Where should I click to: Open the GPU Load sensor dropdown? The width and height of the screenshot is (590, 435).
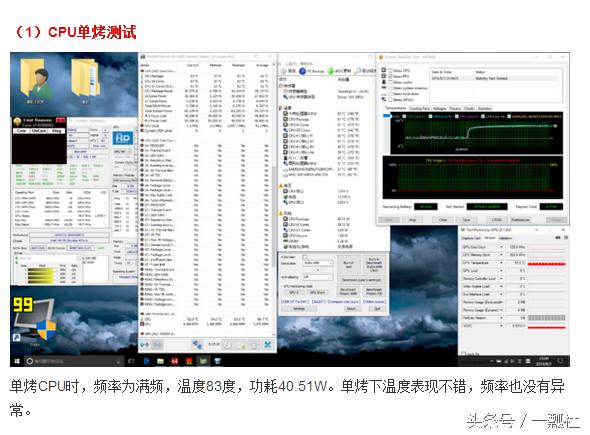pos(501,271)
